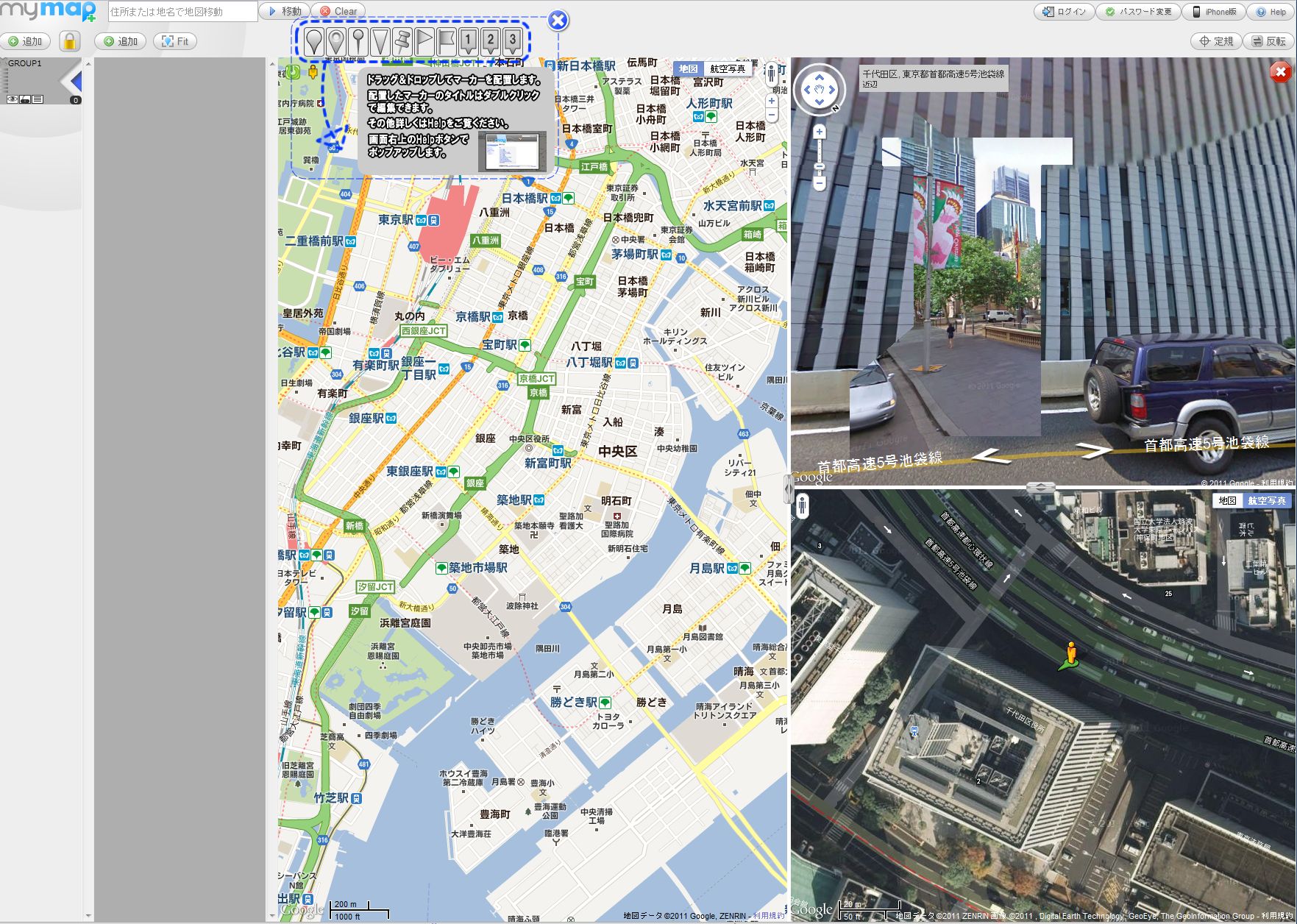Fit markers to view with Fit button
Image resolution: width=1297 pixels, height=924 pixels.
click(175, 41)
